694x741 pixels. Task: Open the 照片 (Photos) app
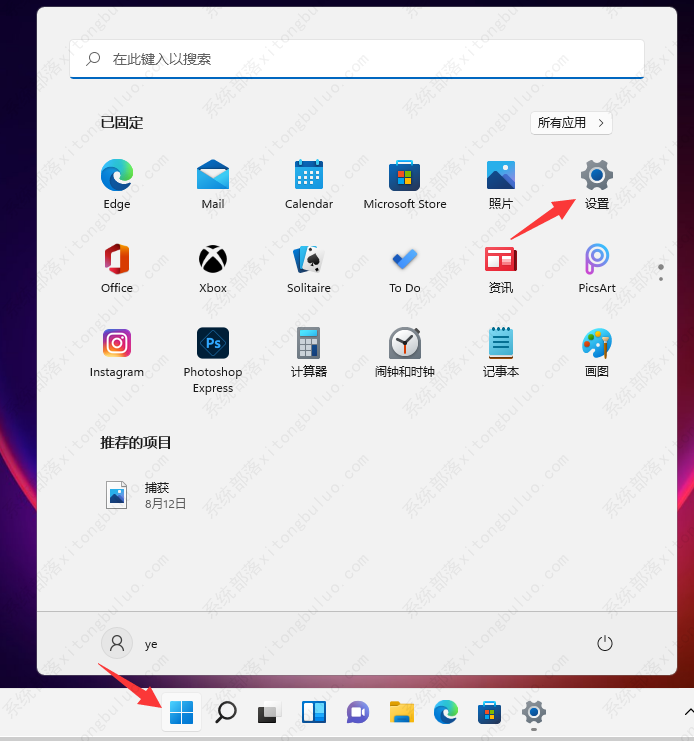pos(501,184)
